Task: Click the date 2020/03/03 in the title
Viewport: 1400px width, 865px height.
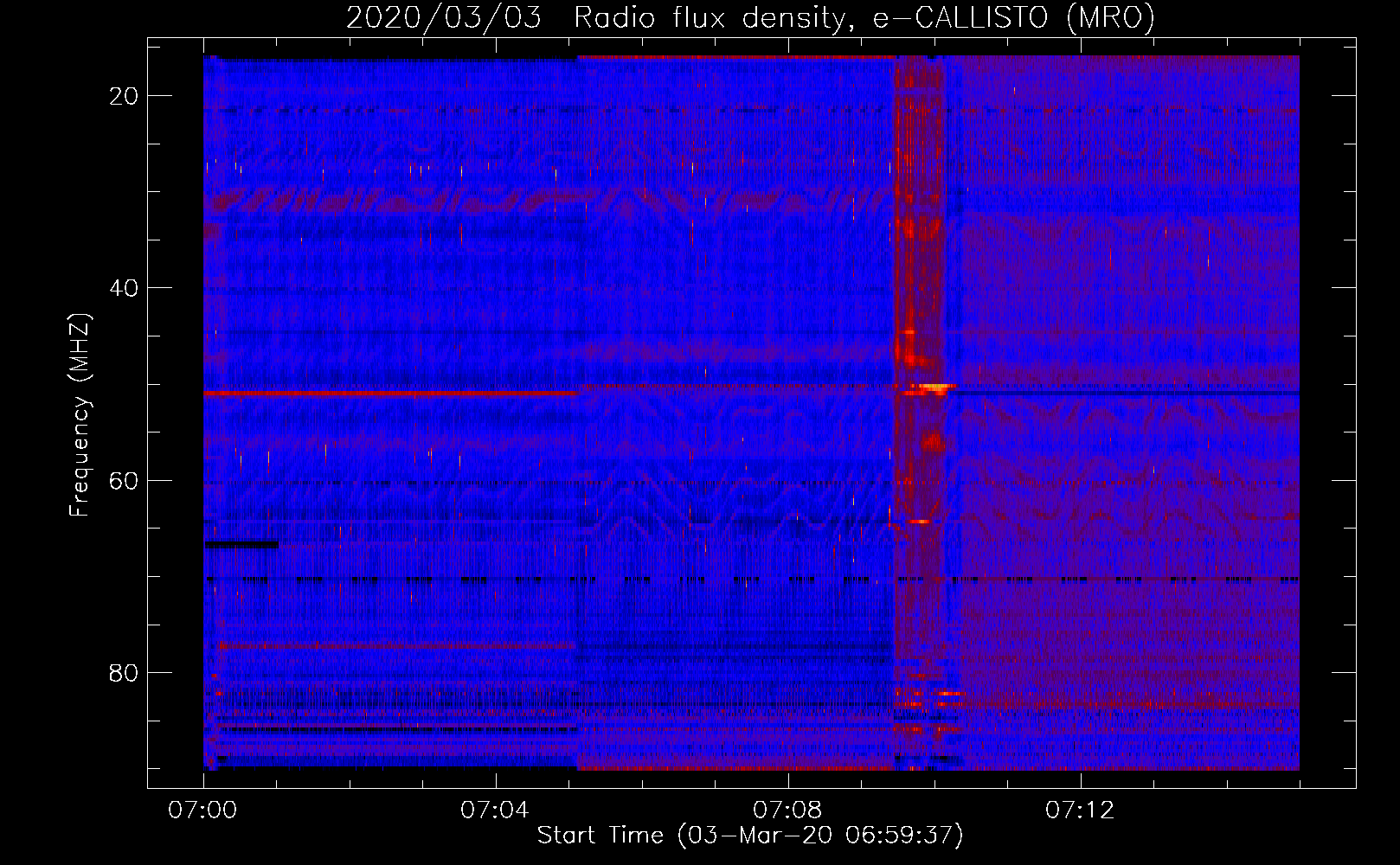Action: tap(443, 18)
